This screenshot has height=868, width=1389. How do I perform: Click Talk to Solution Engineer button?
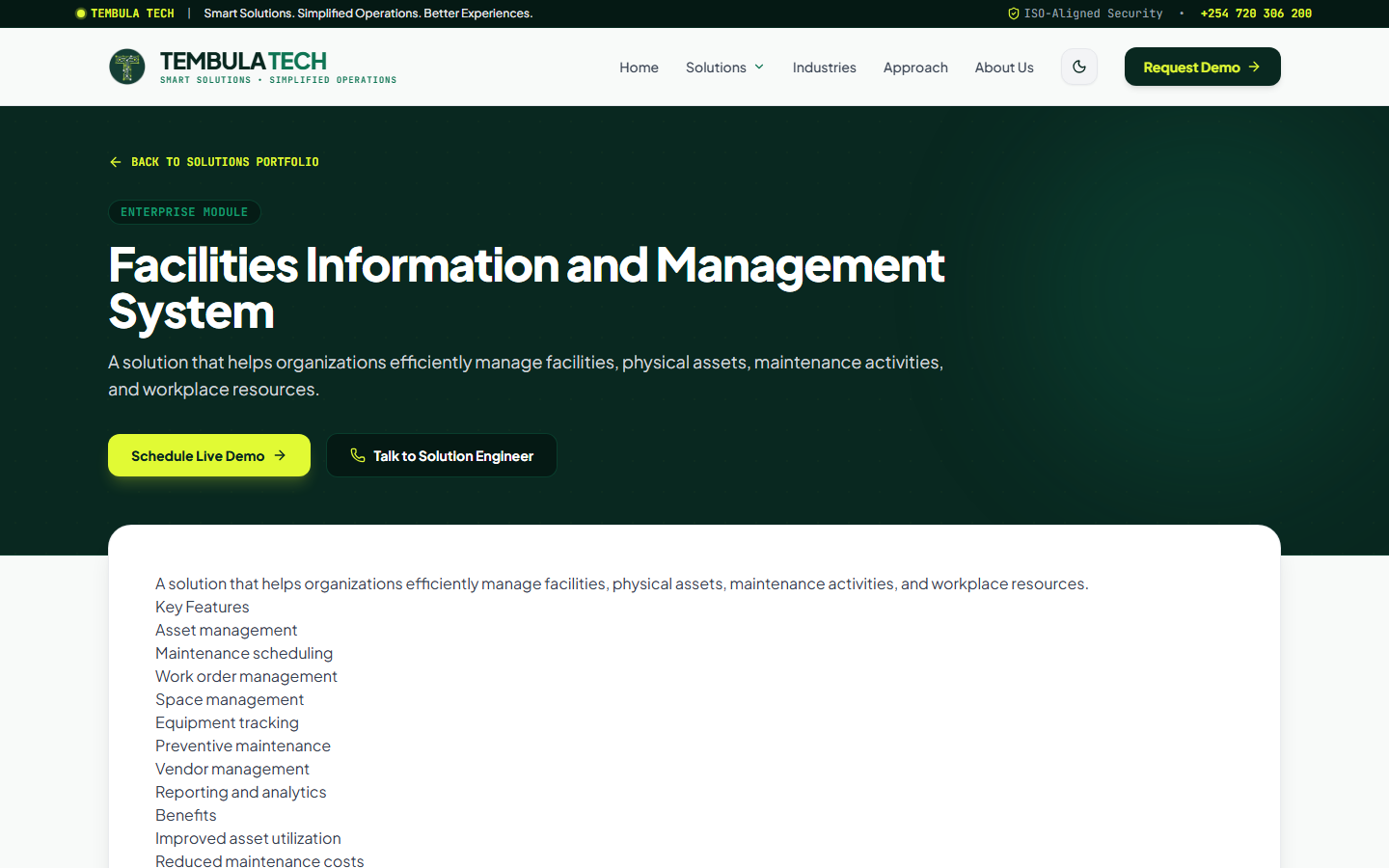442,455
